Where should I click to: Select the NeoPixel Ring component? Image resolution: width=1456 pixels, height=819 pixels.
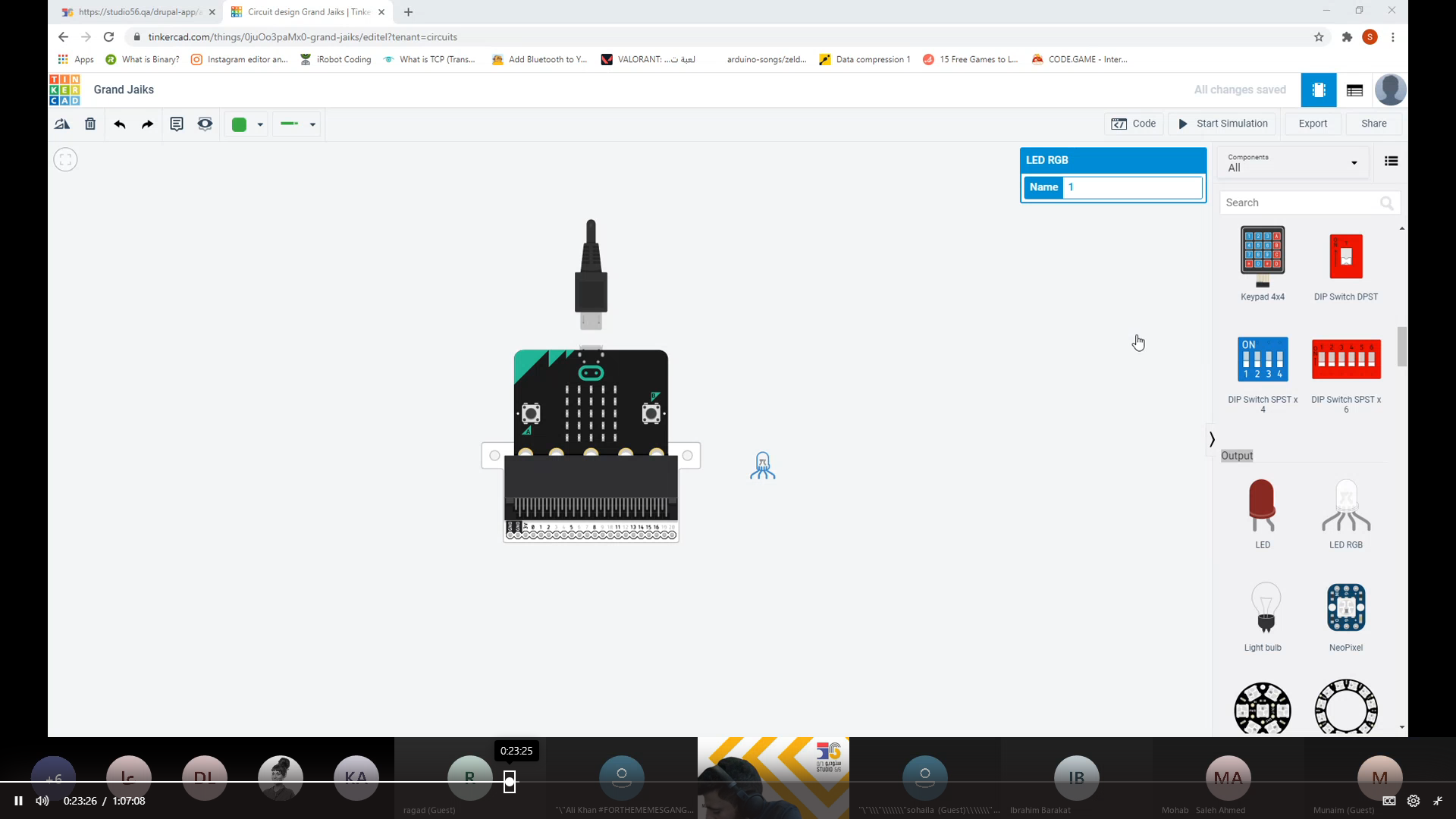[x=1346, y=707]
